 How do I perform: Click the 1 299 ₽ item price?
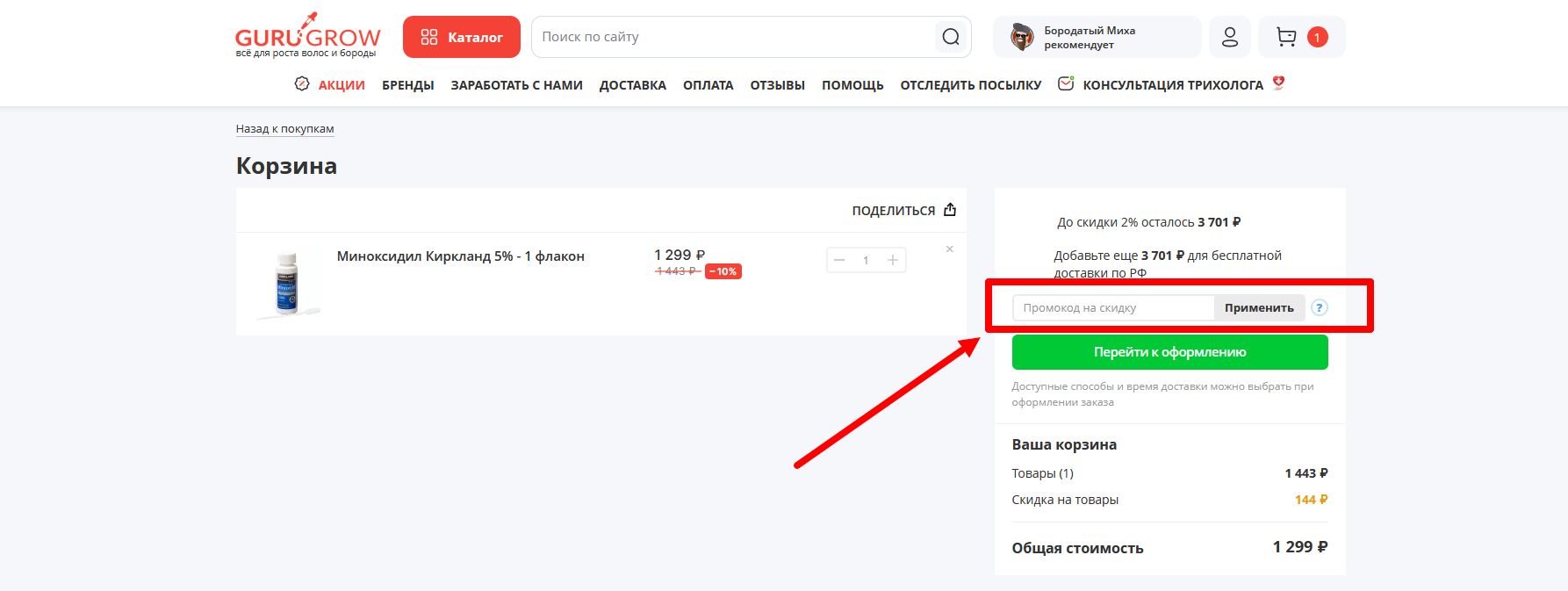[680, 255]
